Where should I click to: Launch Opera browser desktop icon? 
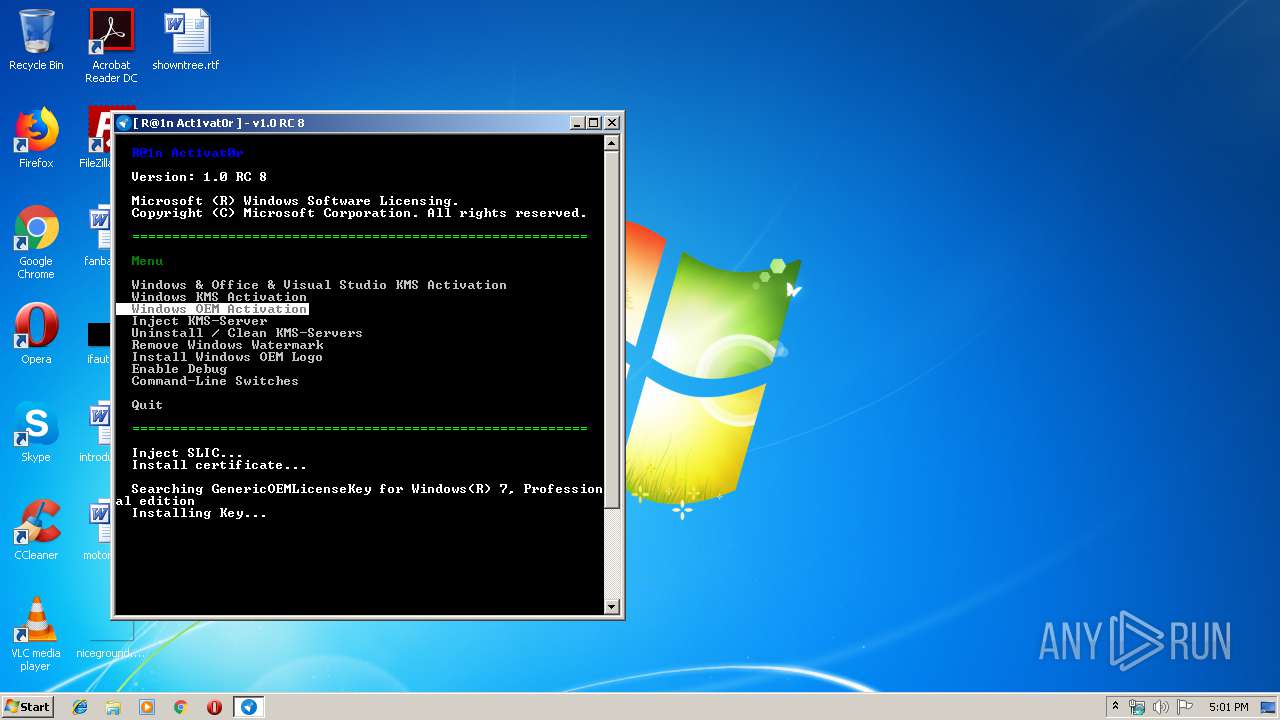(36, 334)
